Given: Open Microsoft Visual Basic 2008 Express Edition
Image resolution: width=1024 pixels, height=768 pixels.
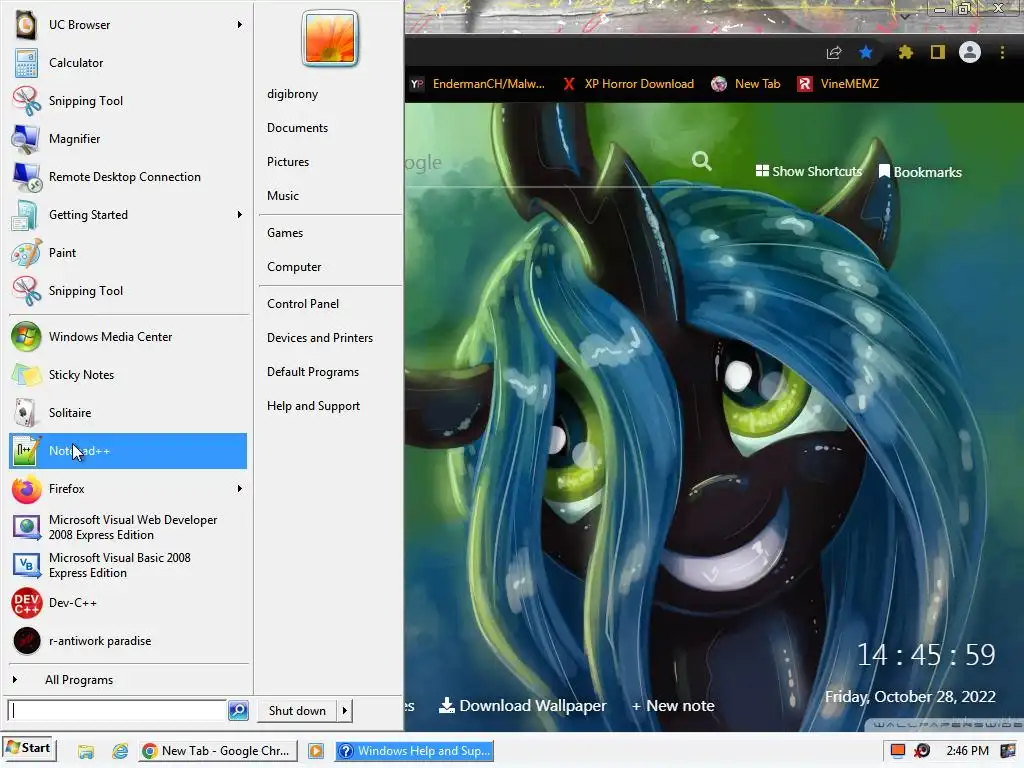Looking at the screenshot, I should tap(127, 565).
